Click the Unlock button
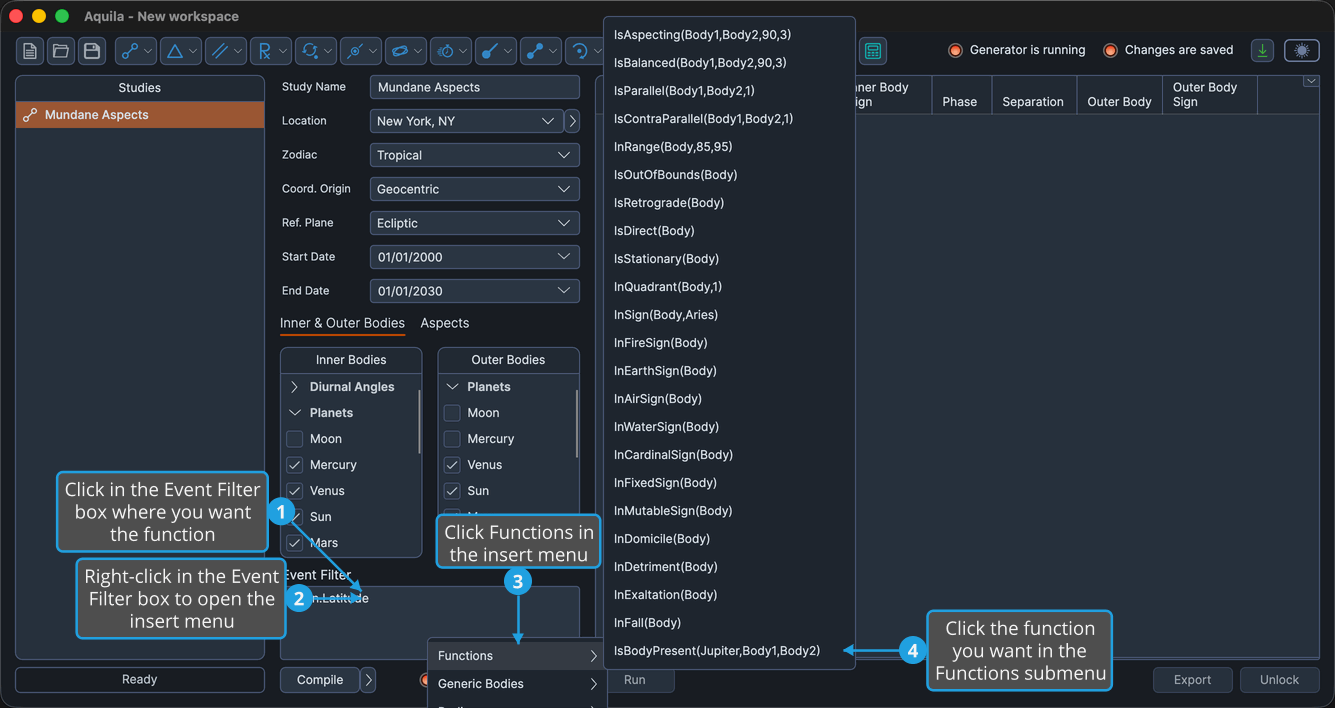The height and width of the screenshot is (708, 1335). pos(1279,680)
